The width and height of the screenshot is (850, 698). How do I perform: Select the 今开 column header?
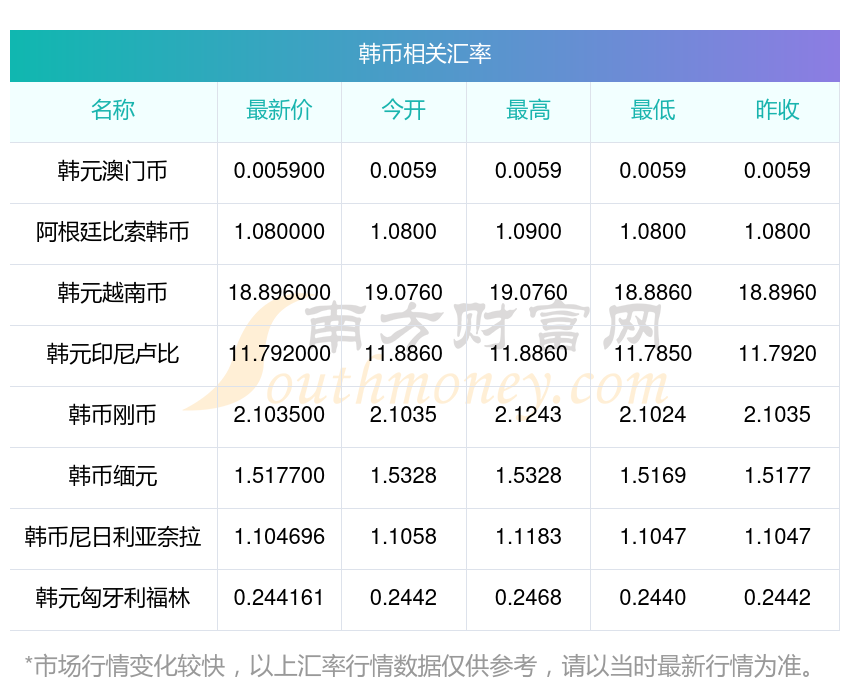pyautogui.click(x=403, y=110)
